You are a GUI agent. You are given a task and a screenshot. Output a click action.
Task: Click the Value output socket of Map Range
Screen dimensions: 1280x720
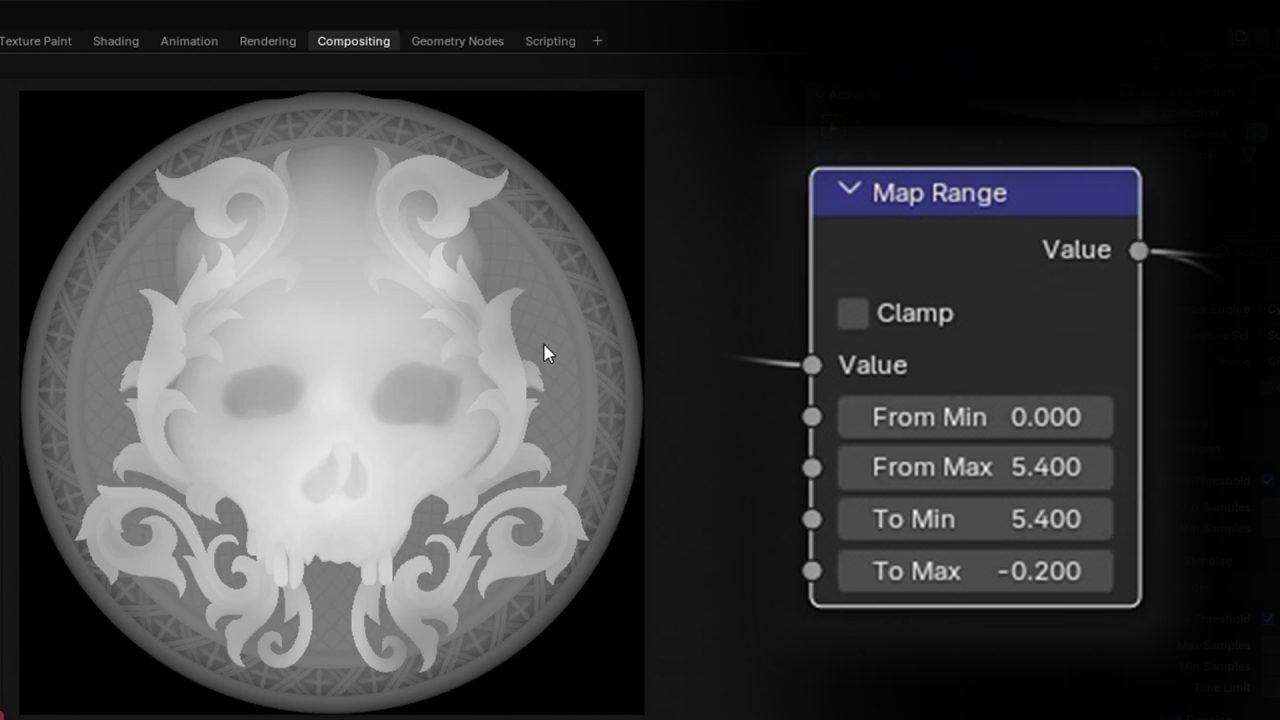(1138, 251)
